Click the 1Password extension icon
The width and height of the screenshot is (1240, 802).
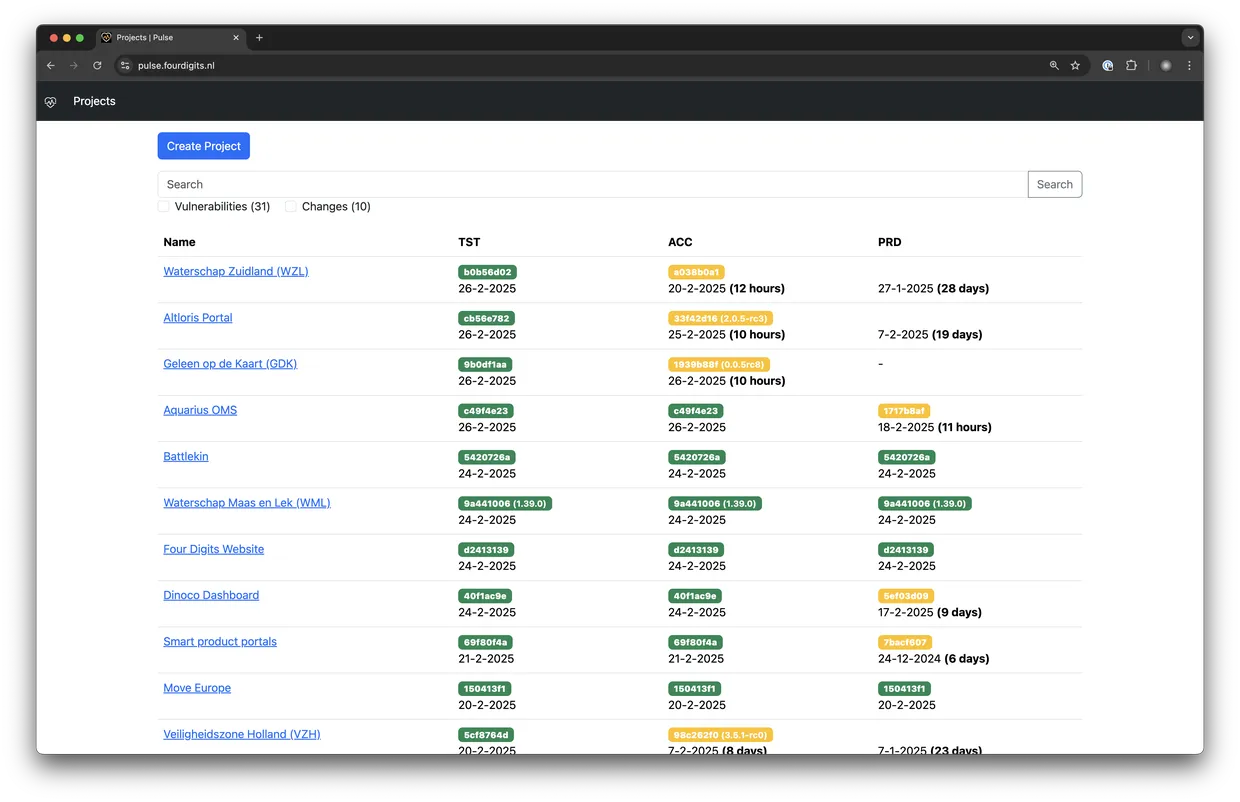coord(1107,65)
